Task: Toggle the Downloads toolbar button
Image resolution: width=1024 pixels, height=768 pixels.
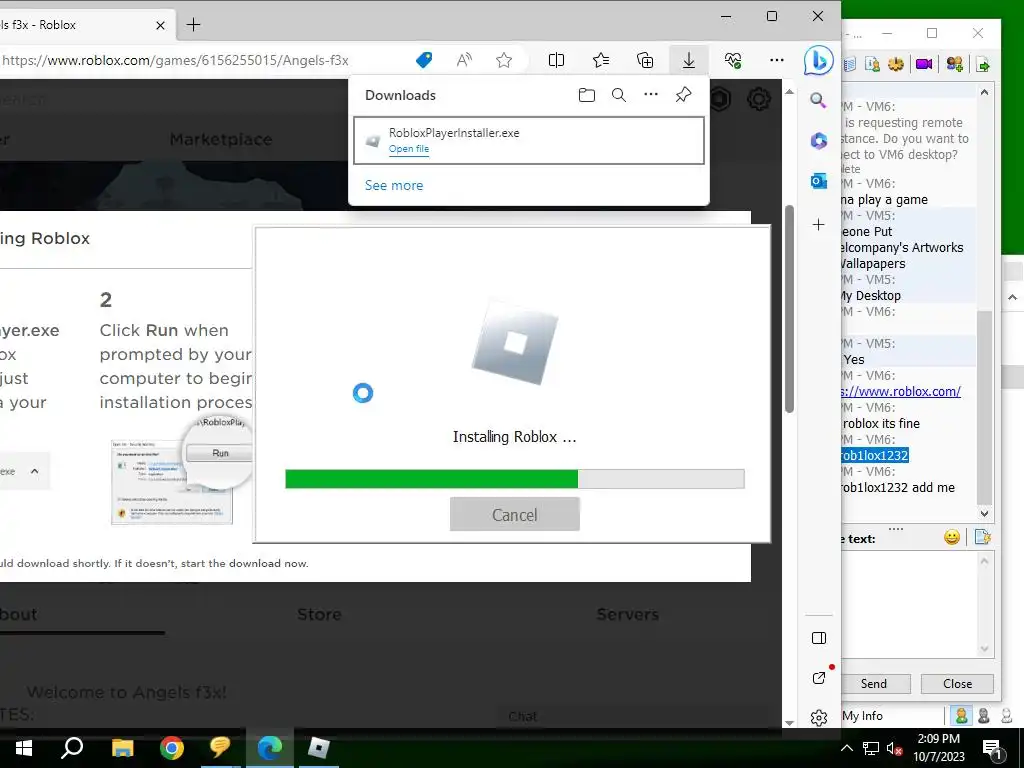Action: (688, 60)
